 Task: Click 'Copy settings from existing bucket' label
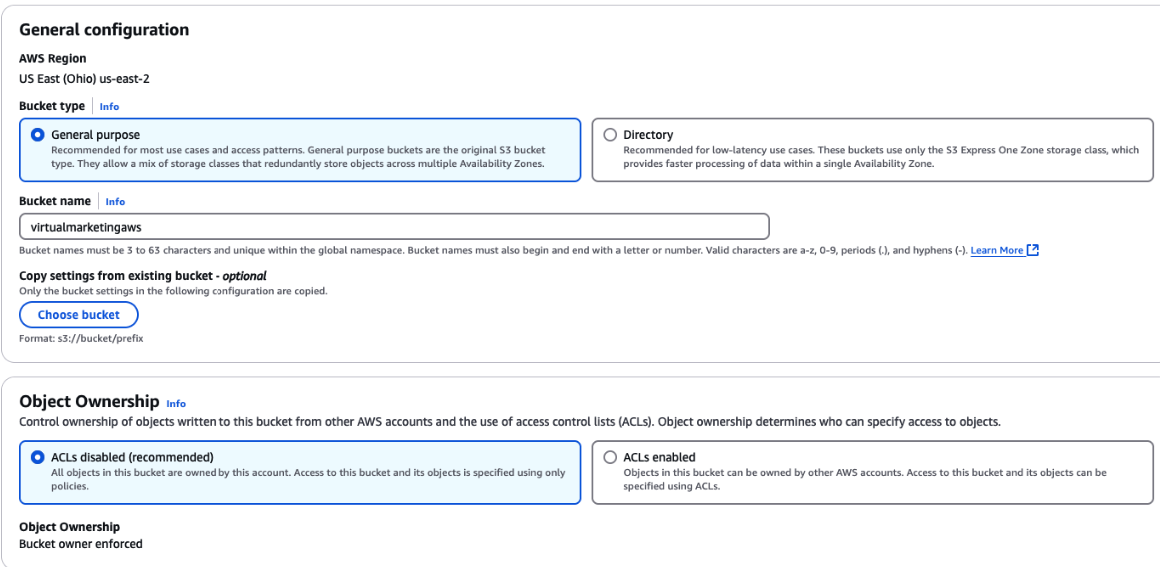[143, 276]
